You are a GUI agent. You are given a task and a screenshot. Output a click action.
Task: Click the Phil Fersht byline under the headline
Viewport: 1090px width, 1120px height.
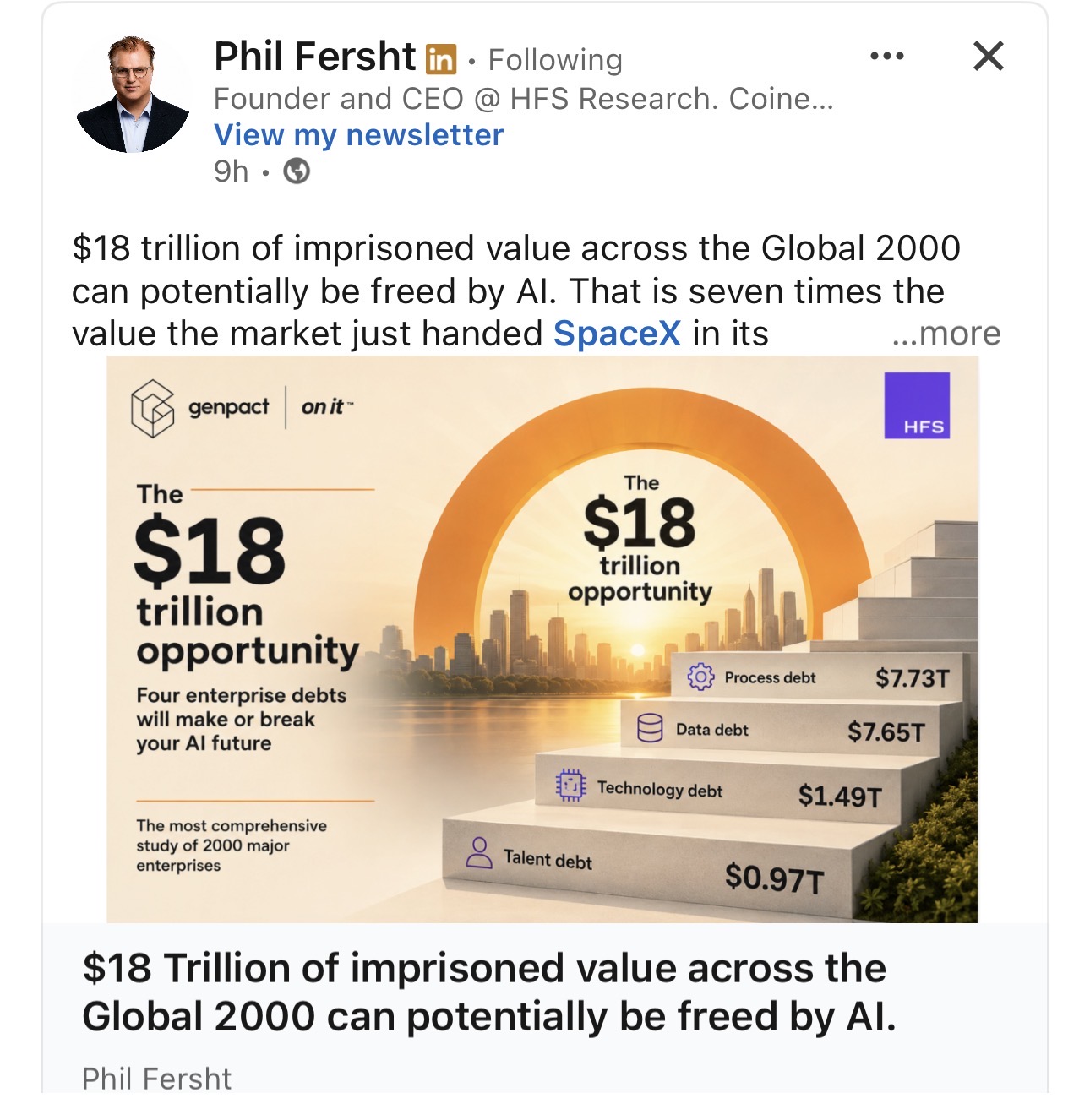(x=156, y=1079)
